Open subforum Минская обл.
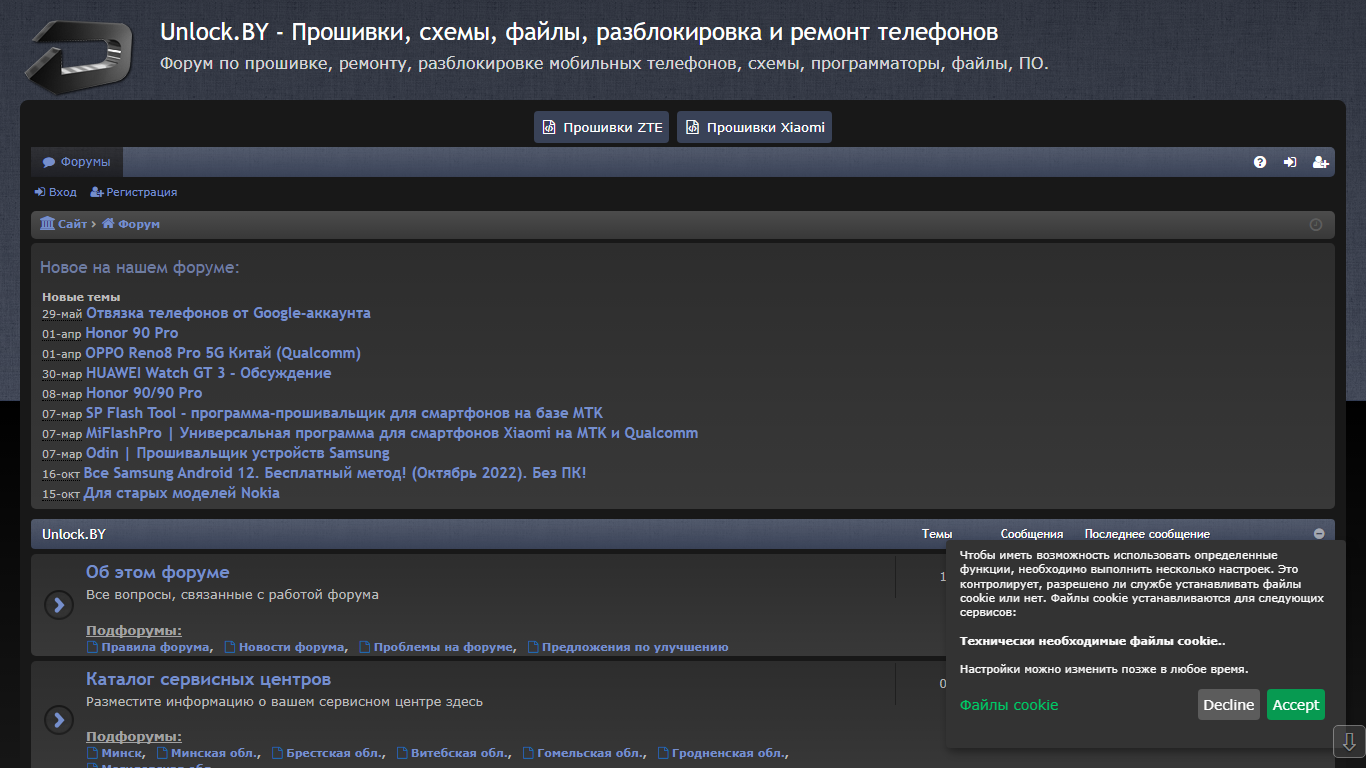 (207, 753)
